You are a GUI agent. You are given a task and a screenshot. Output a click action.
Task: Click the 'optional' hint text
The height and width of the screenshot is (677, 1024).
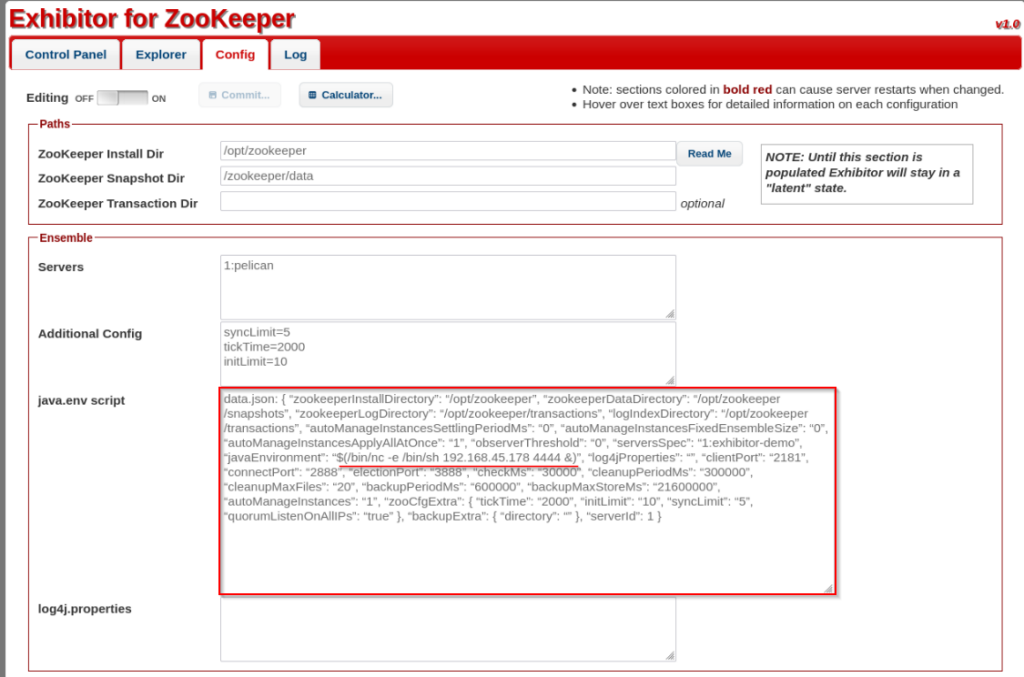(702, 204)
